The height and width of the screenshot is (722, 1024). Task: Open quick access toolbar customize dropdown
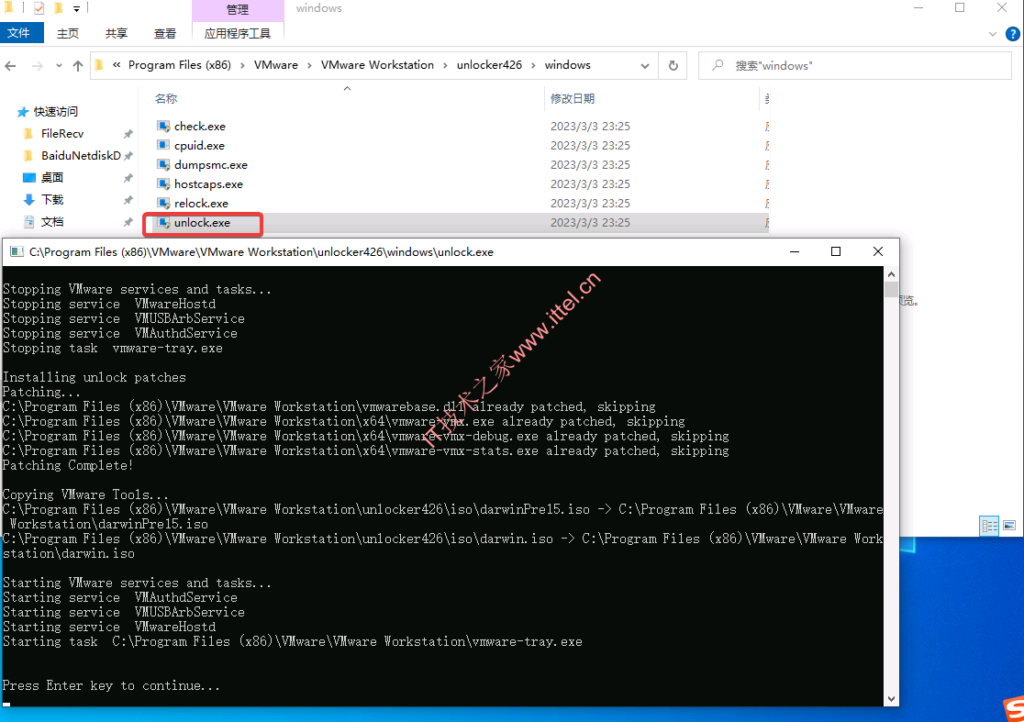76,9
